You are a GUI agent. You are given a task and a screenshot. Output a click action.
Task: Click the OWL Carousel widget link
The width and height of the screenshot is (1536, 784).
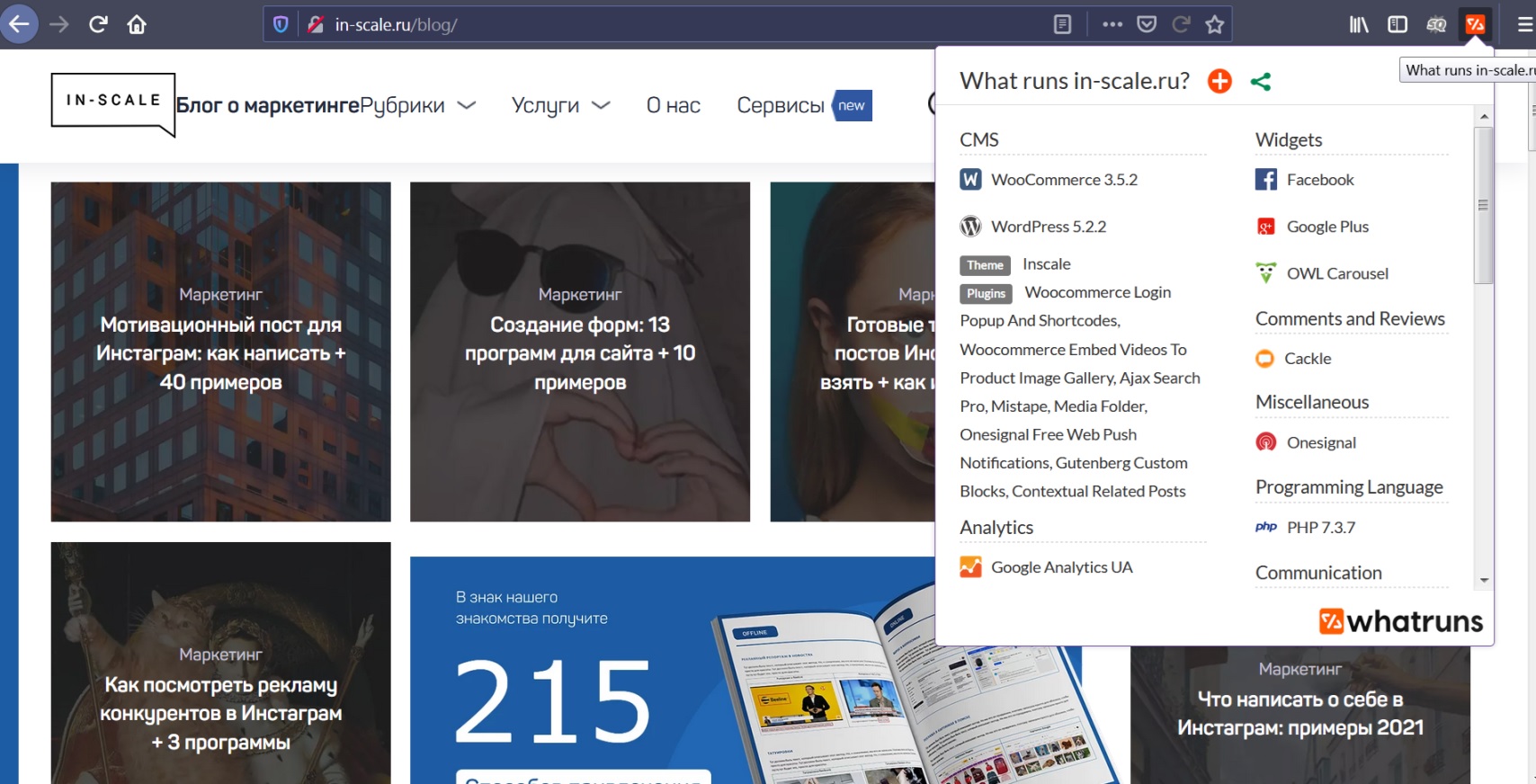pos(1336,273)
